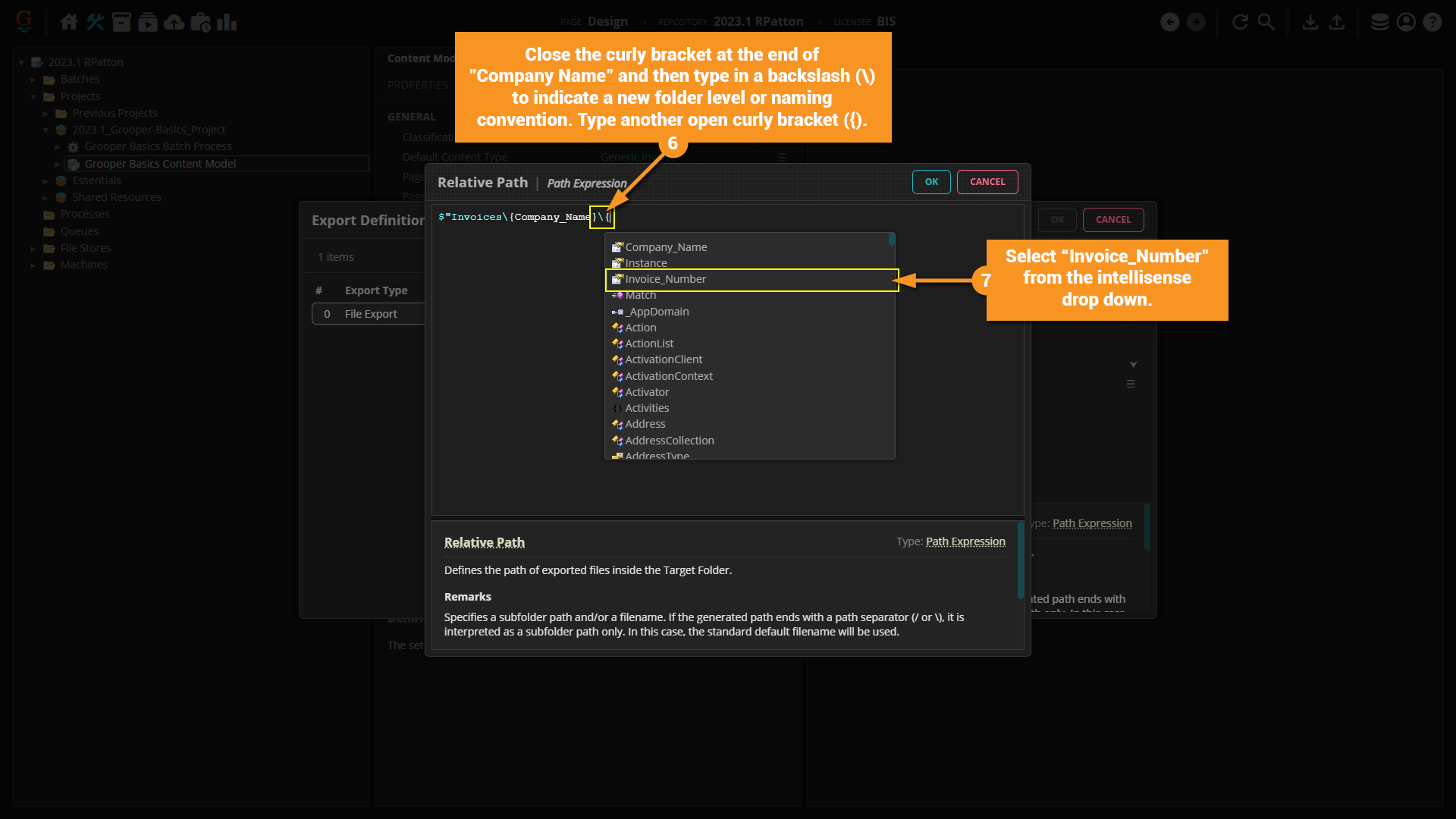
Task: Open the Home page icon
Action: [x=69, y=22]
